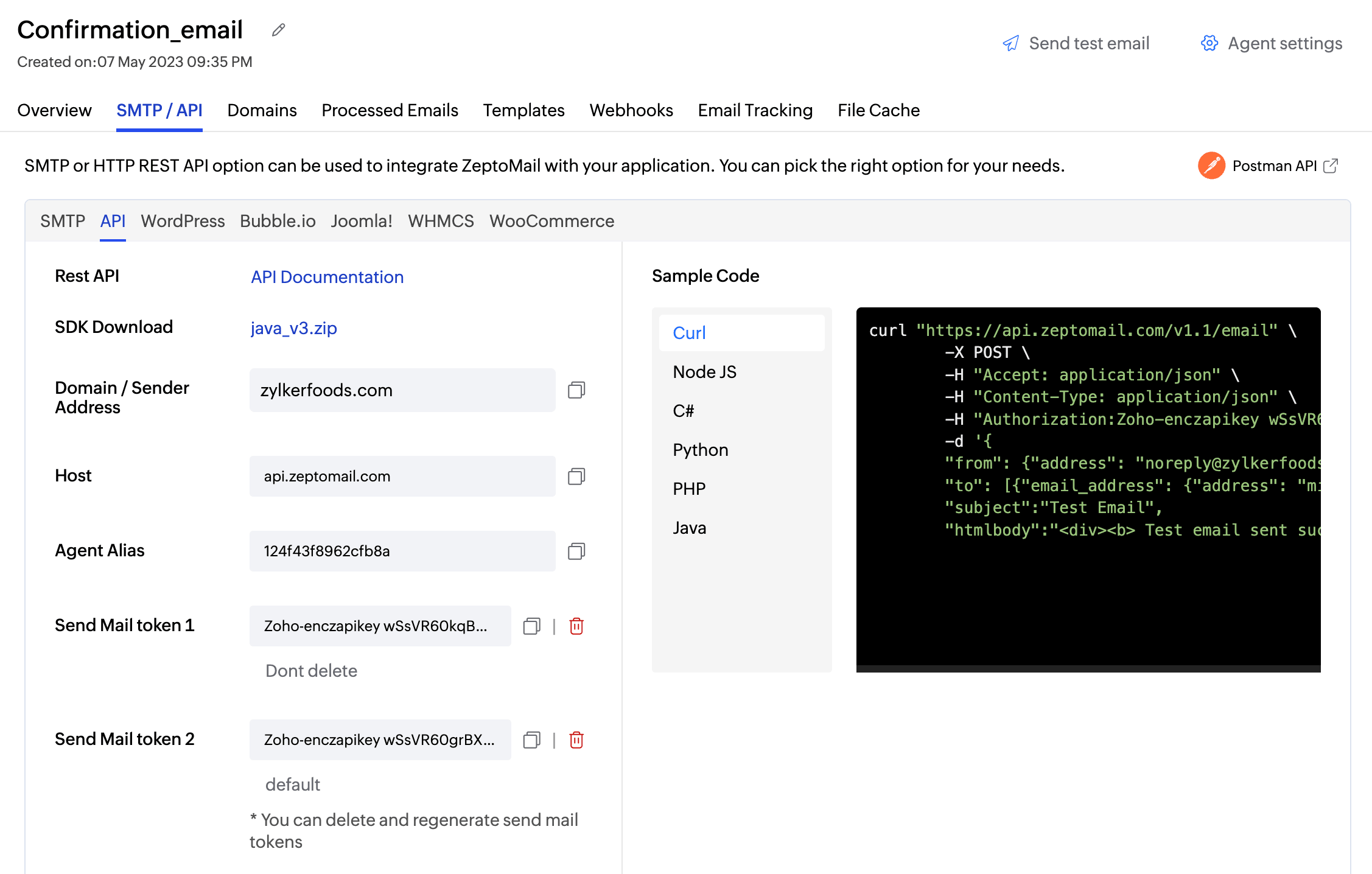This screenshot has height=874, width=1372.
Task: Click the Send Mail token 2 field
Action: [x=380, y=740]
